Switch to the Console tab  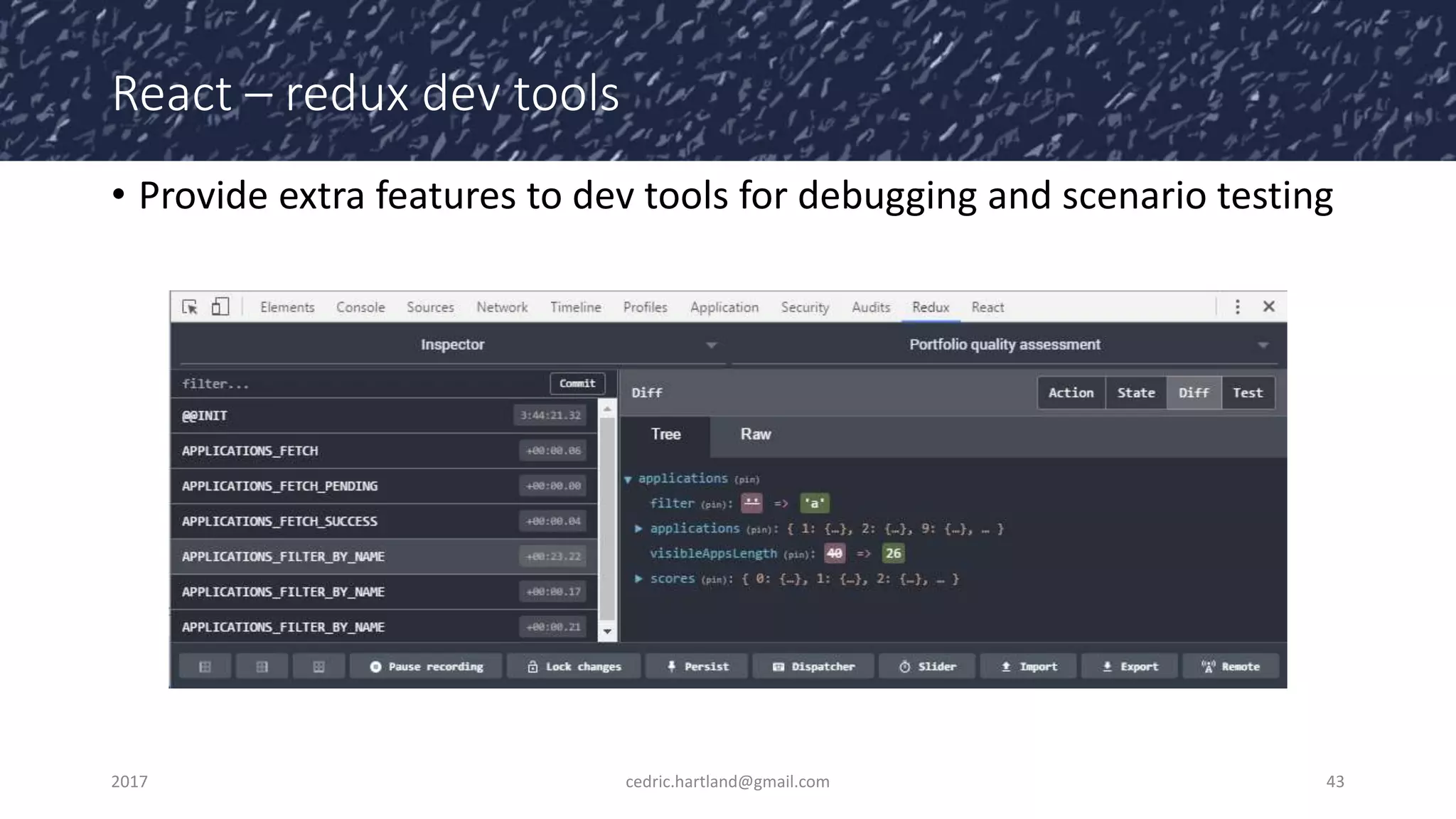click(x=360, y=307)
